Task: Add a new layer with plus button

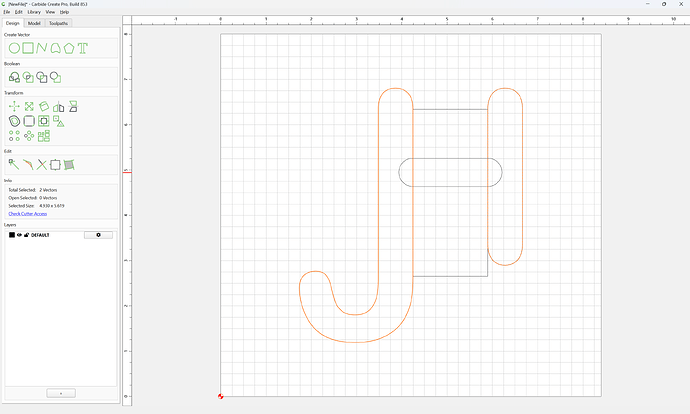Action: [x=61, y=393]
